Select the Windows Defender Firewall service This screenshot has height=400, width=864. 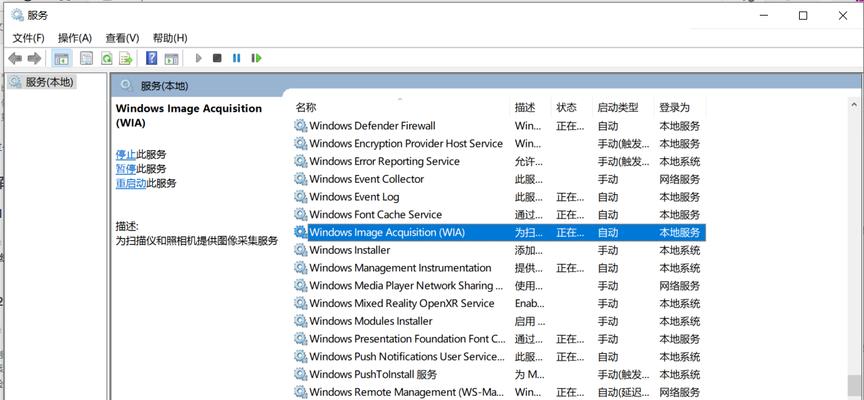499,126
